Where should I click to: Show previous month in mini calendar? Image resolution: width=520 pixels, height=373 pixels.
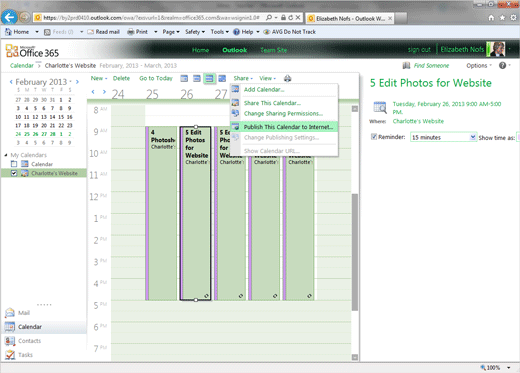pos(11,82)
